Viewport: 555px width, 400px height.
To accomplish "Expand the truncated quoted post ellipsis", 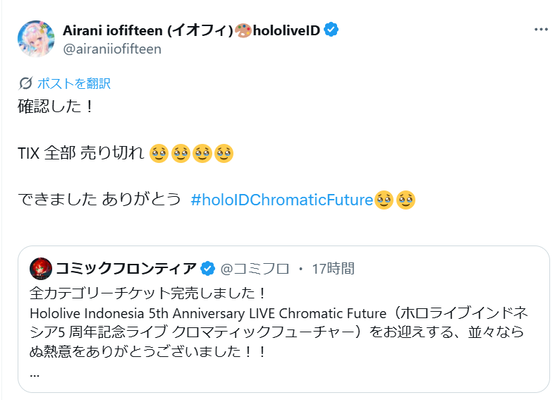I will tap(35, 375).
